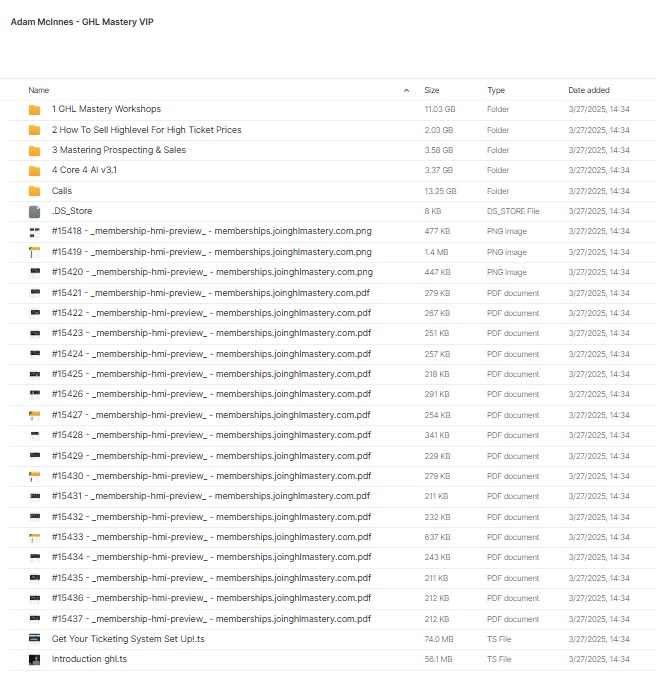Click thumbnail icon of #15424 PDF file

click(35, 353)
